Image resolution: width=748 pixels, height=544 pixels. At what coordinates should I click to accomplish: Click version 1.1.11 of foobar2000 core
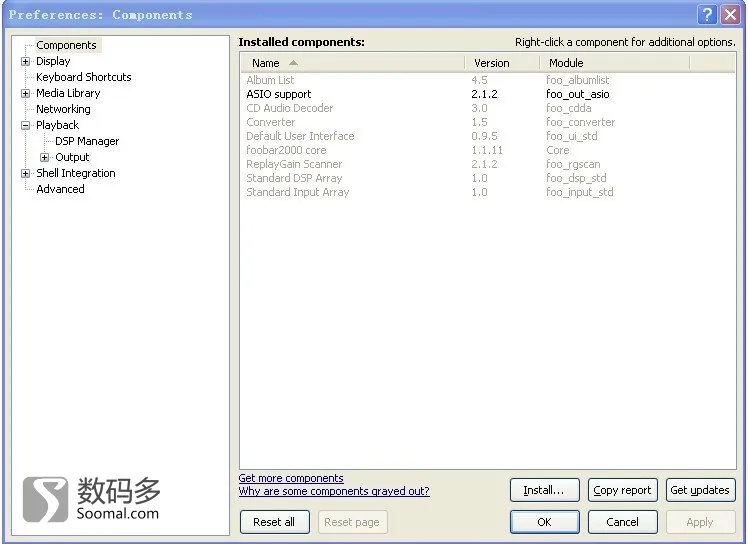click(x=487, y=150)
